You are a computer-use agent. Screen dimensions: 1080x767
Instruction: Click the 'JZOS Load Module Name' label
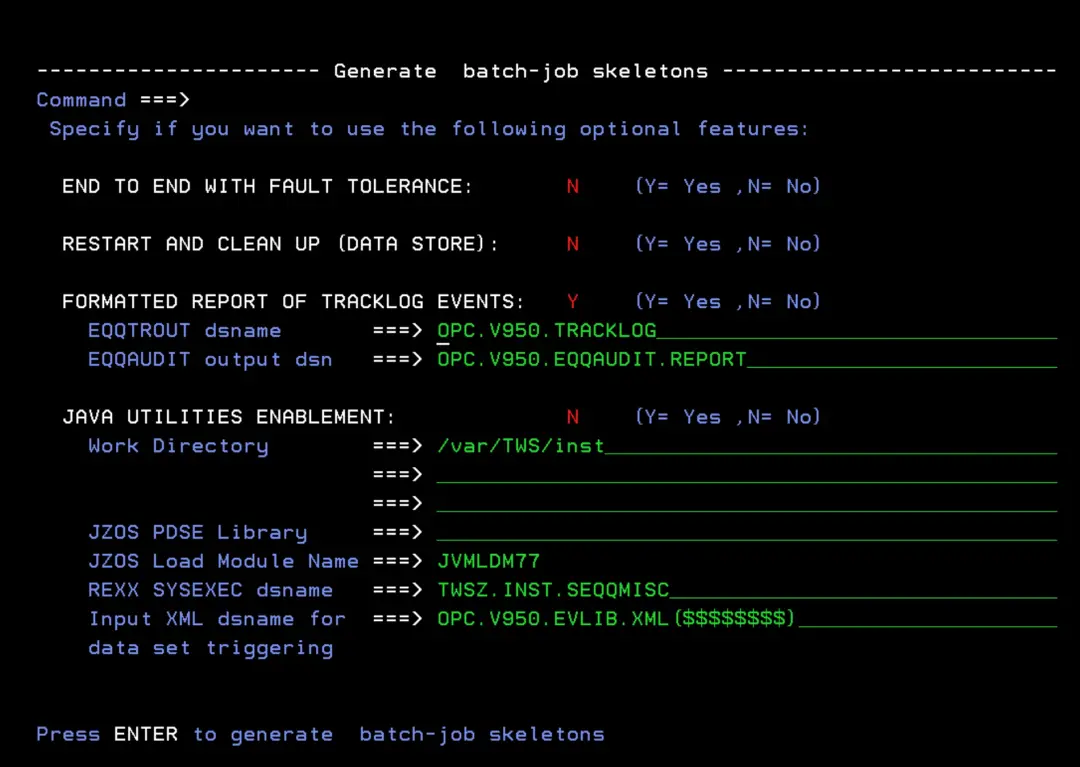click(x=223, y=561)
